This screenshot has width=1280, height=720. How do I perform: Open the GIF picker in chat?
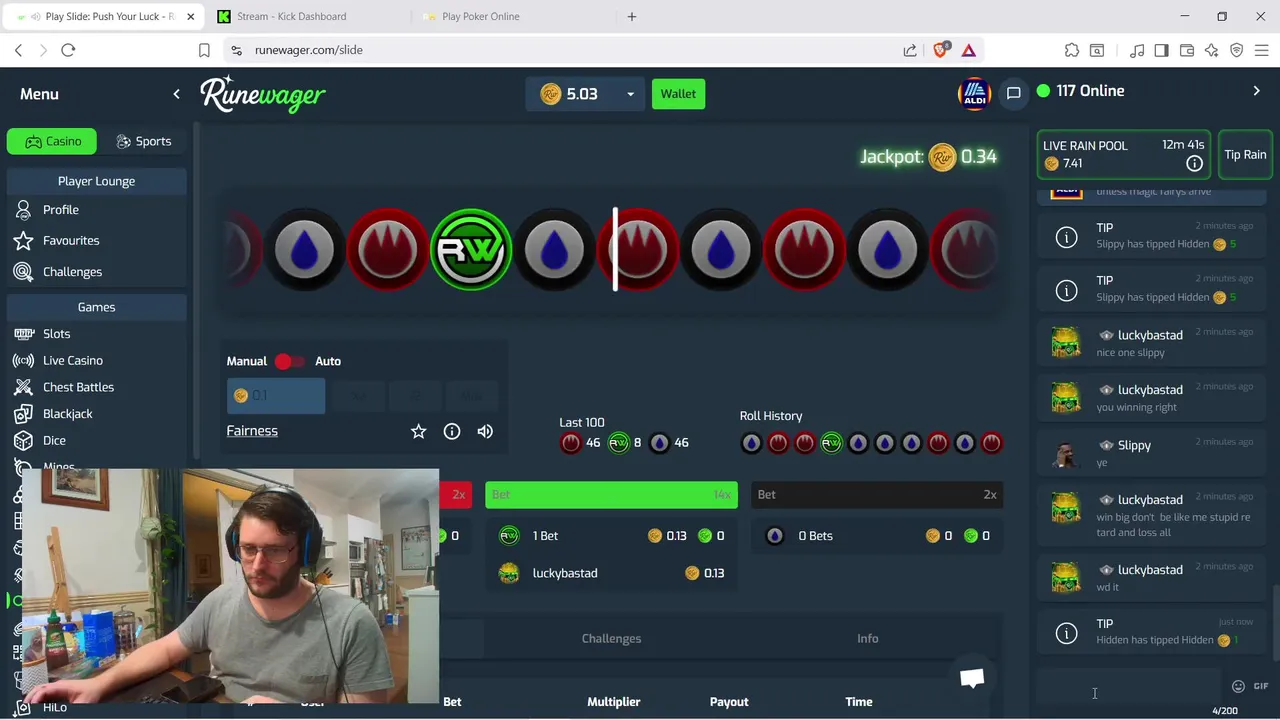pos(1261,687)
